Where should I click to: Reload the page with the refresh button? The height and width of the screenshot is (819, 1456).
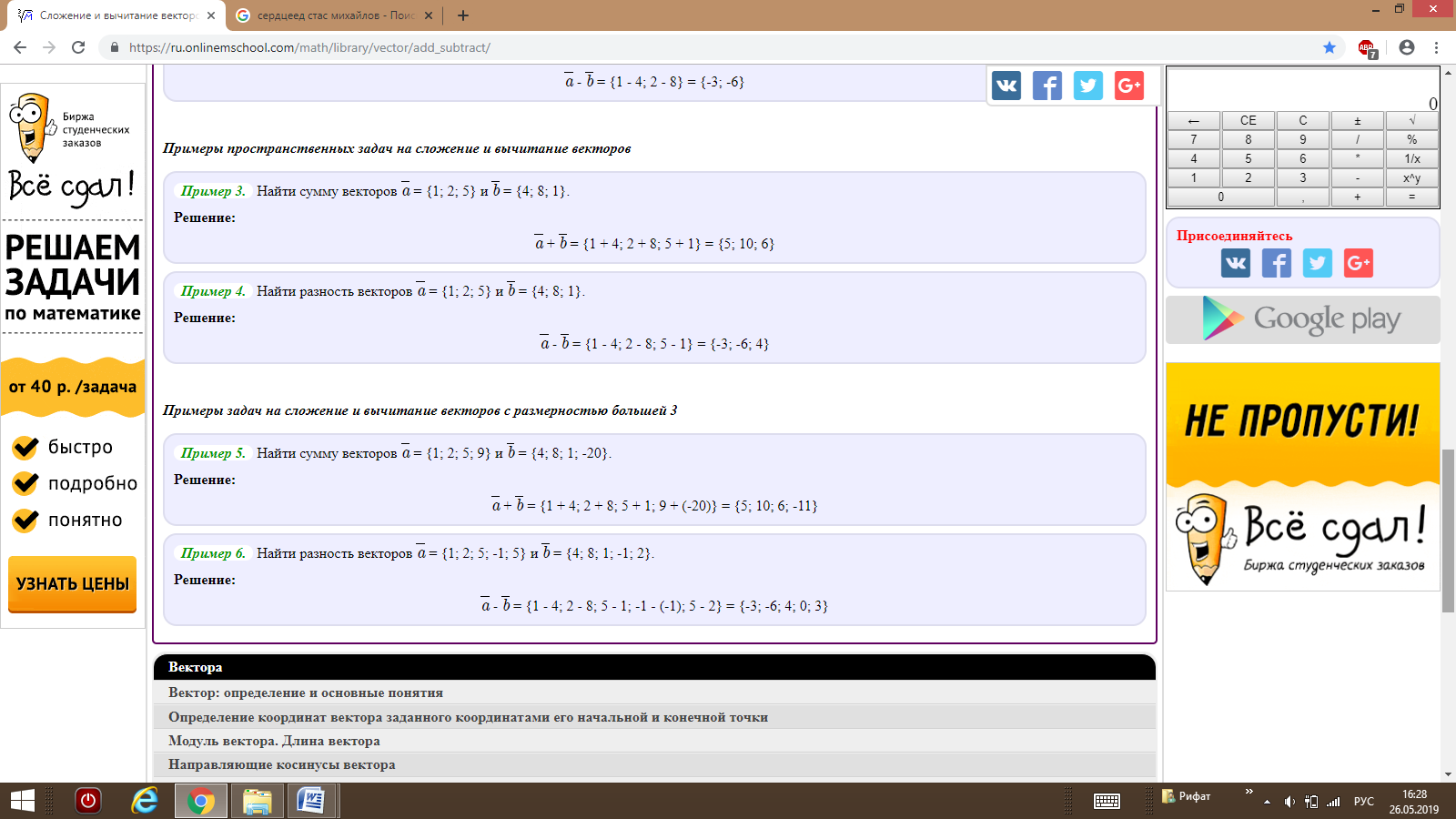[x=78, y=47]
